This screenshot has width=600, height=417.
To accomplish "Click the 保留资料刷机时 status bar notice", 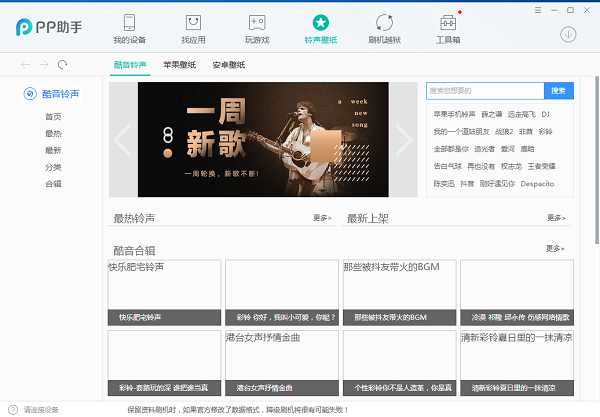I will (x=238, y=410).
